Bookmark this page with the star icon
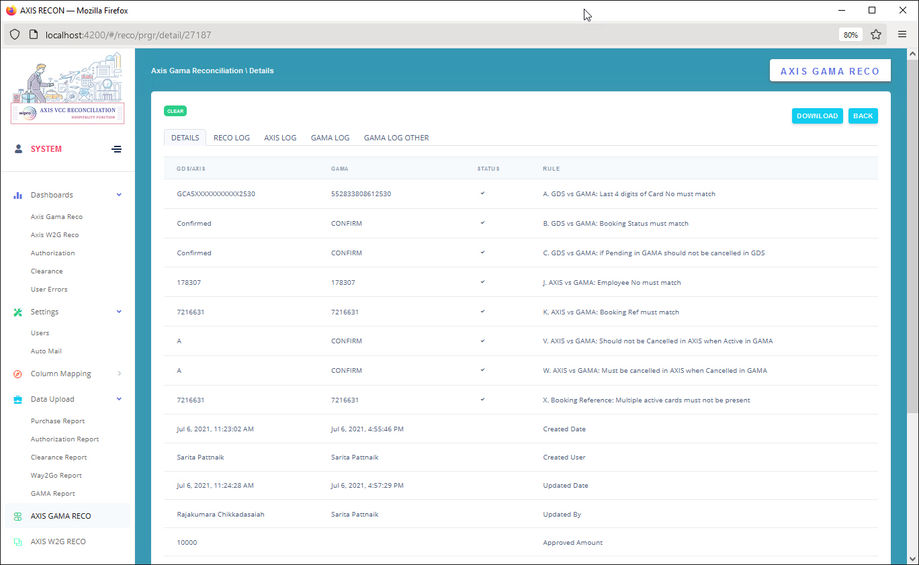919x565 pixels. [x=876, y=35]
